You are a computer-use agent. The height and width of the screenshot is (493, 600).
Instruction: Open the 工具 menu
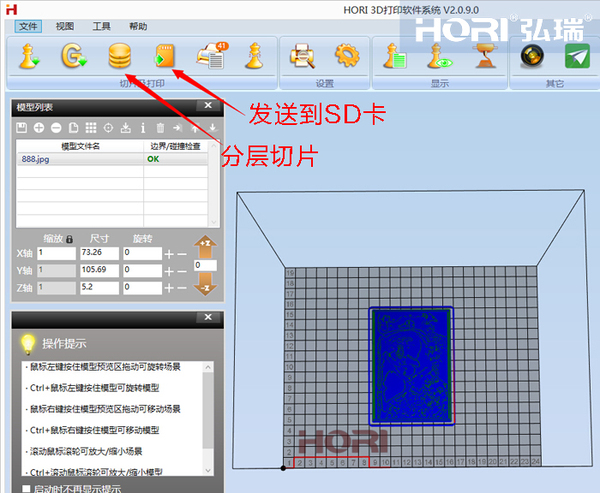tap(101, 26)
